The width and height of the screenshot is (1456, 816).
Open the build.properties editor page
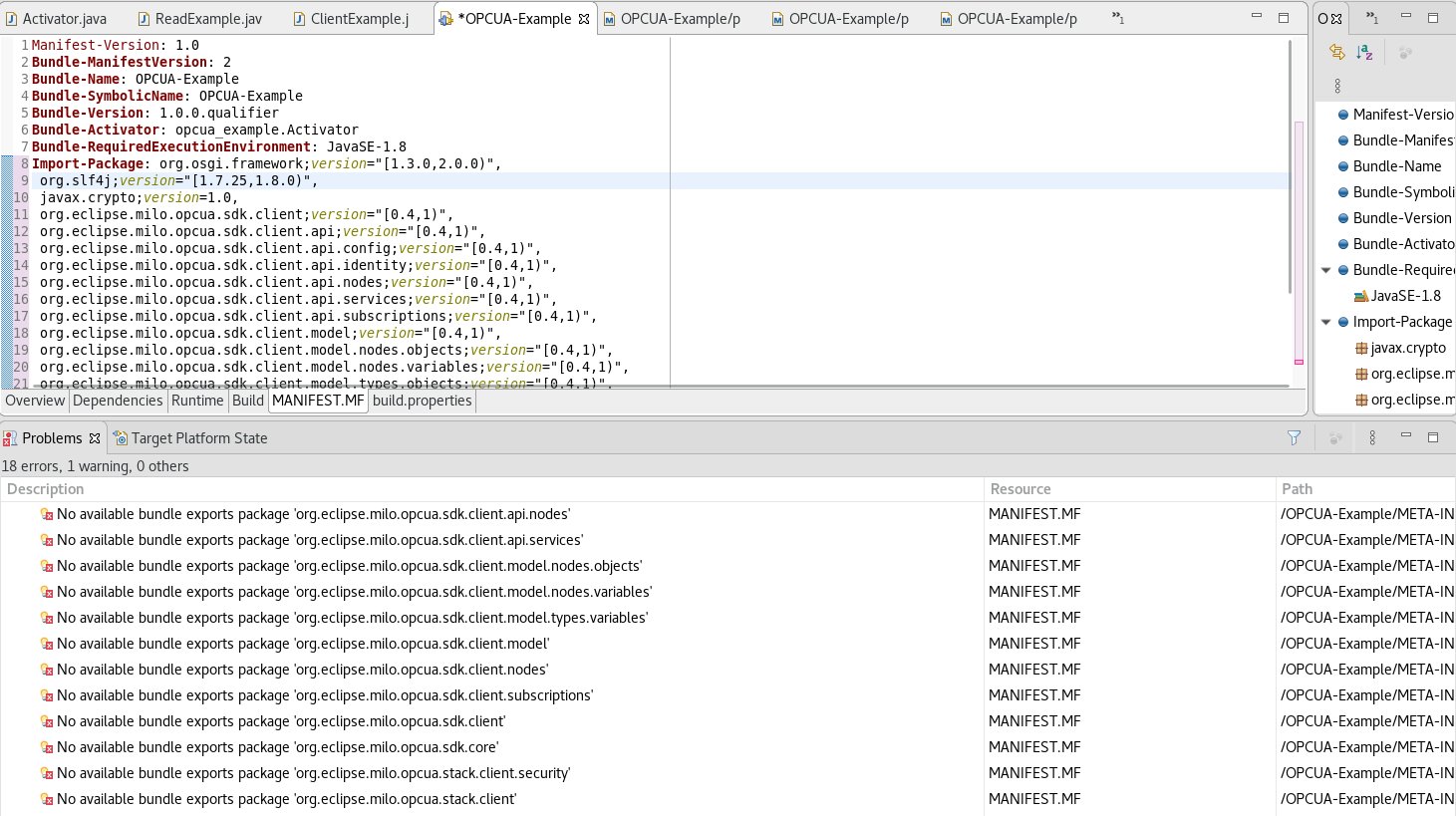423,401
